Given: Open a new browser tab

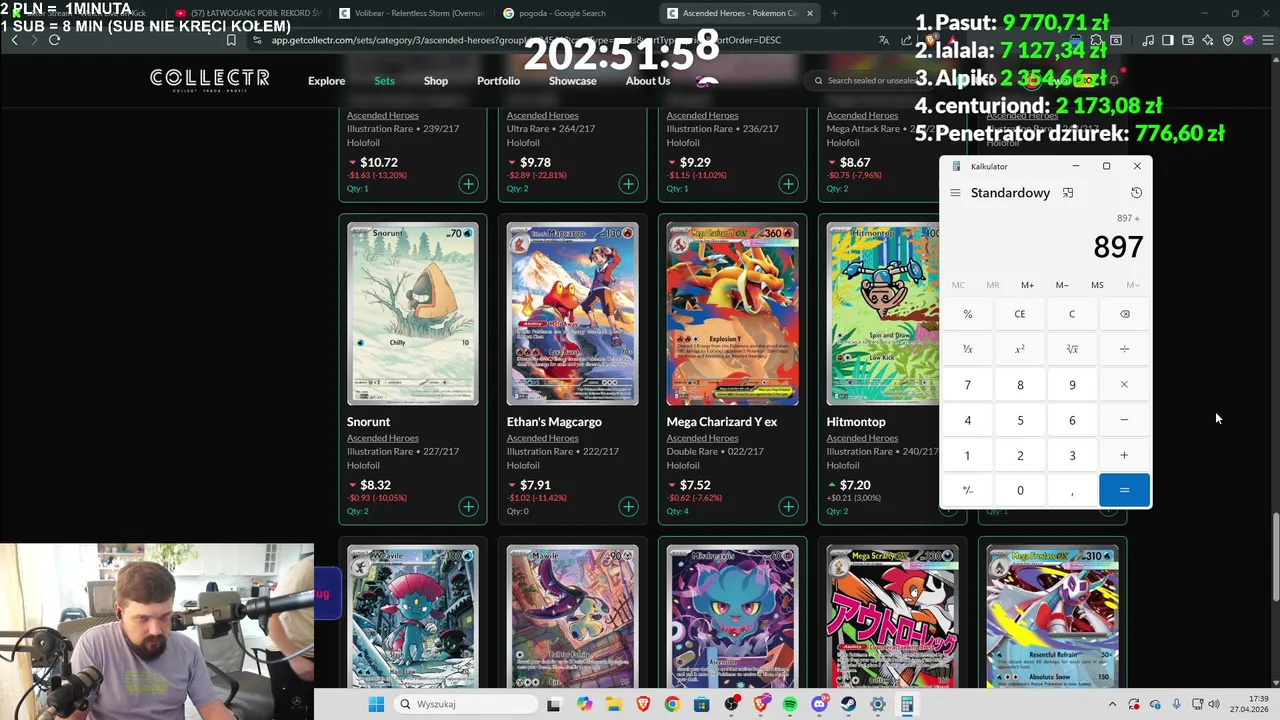Looking at the screenshot, I should [x=834, y=13].
